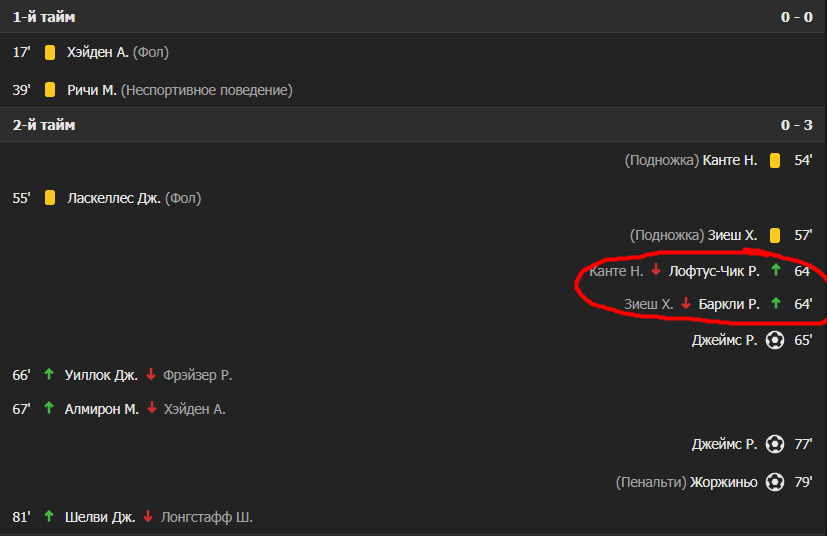
Task: Open player Лофтус-Чик Р. link
Action: tap(714, 271)
